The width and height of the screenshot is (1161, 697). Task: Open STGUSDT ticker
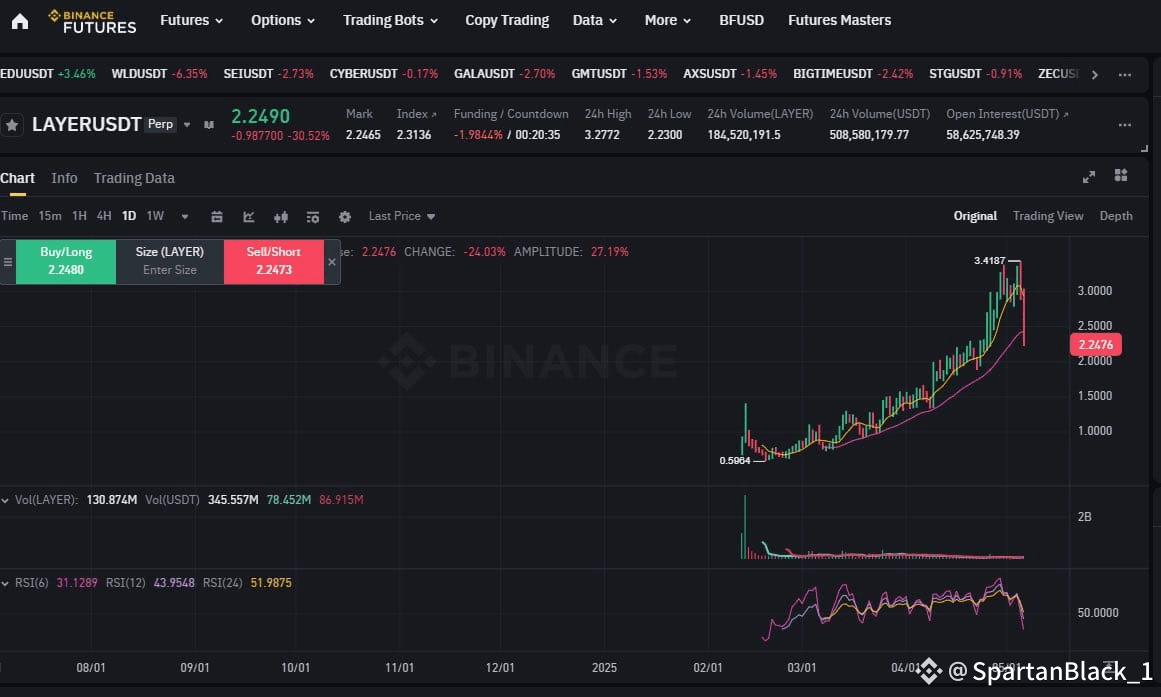coord(976,74)
